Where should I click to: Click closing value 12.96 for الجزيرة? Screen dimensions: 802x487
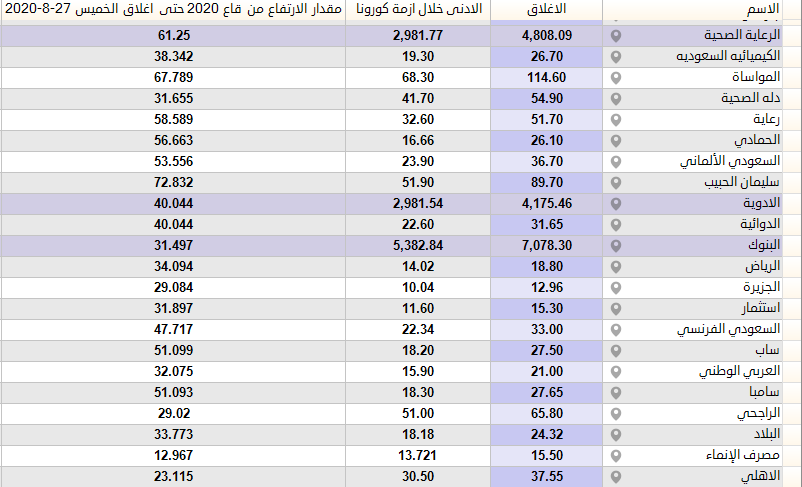pos(547,287)
